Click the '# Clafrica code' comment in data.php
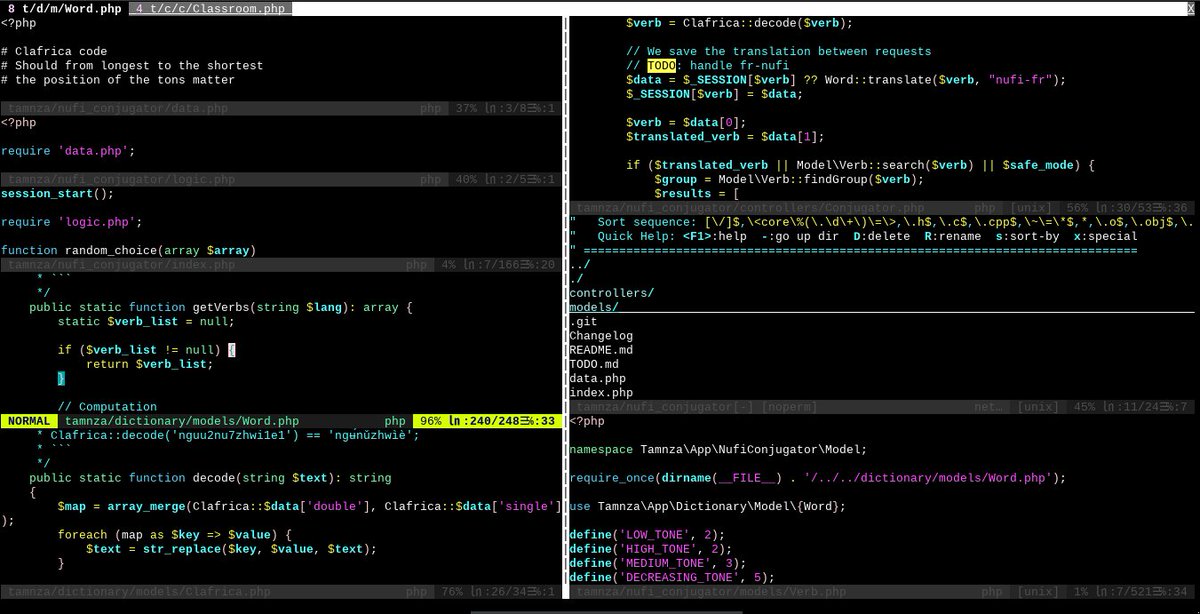The width and height of the screenshot is (1200, 614). pos(54,51)
